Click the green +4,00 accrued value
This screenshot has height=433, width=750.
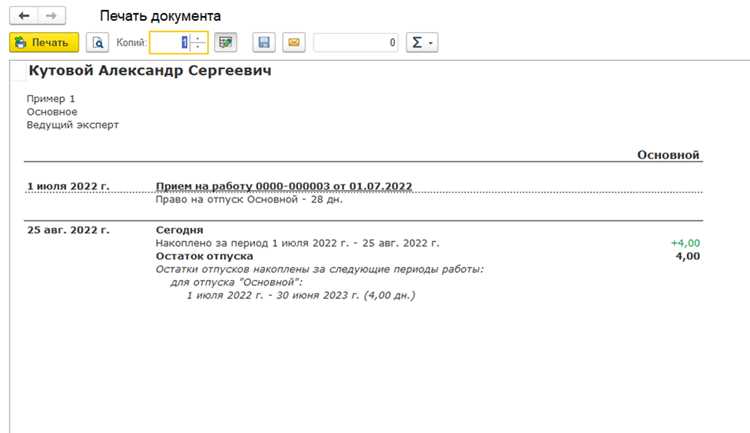[x=685, y=243]
